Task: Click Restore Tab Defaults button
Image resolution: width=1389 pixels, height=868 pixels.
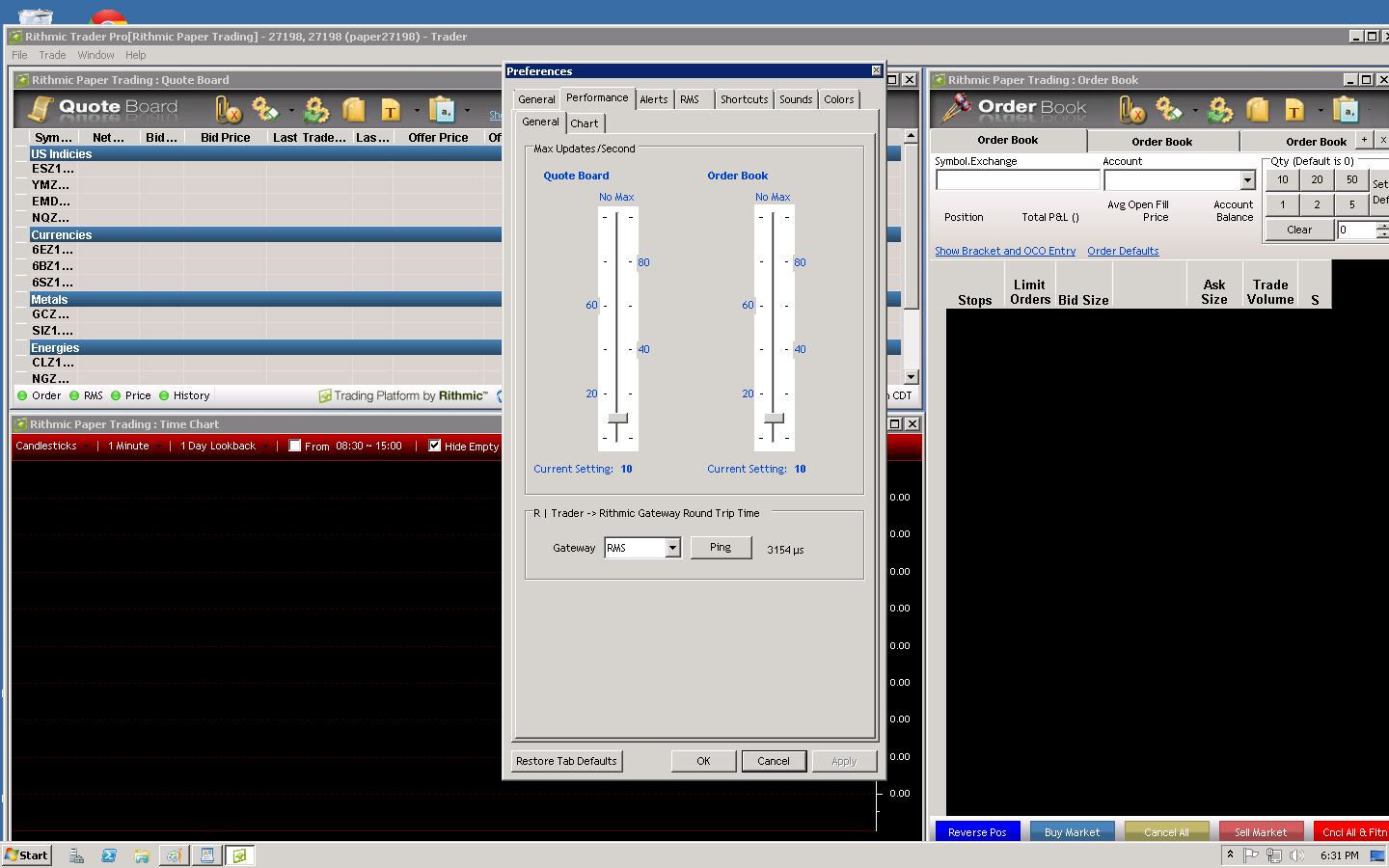Action: click(x=566, y=761)
